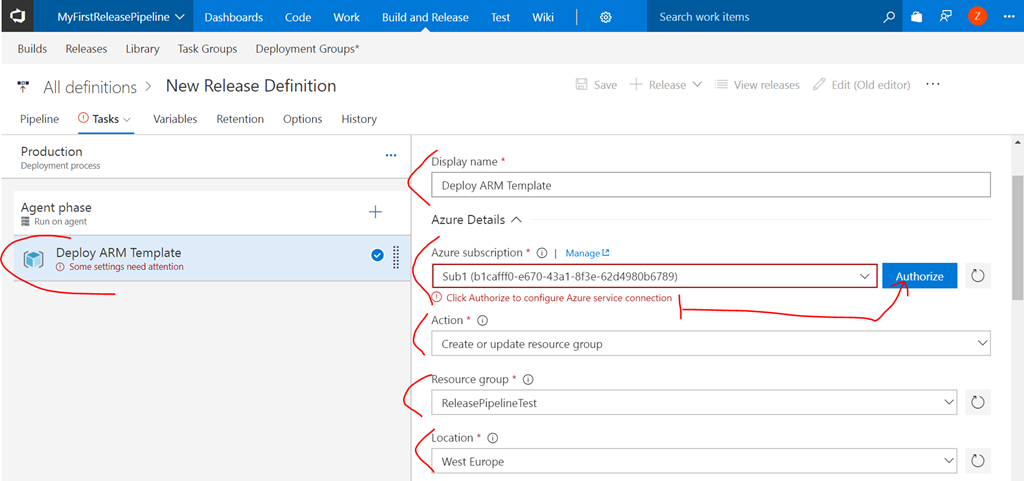Viewport: 1024px width, 481px height.
Task: Refresh the Azure subscription list
Action: [978, 276]
